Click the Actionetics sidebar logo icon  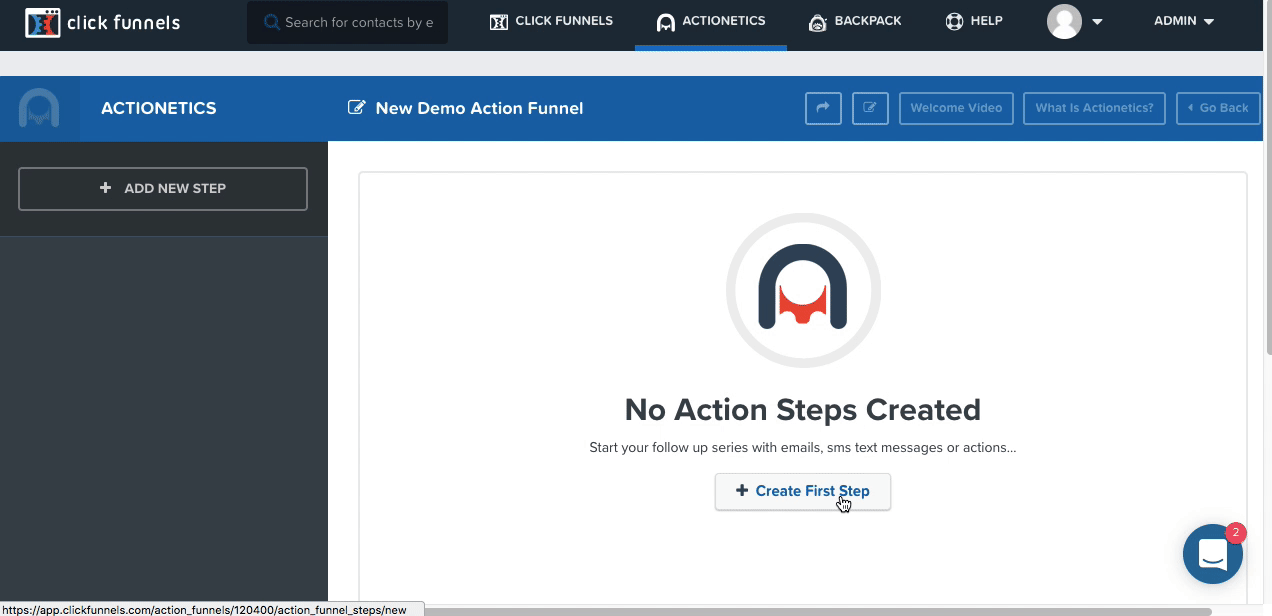point(39,108)
